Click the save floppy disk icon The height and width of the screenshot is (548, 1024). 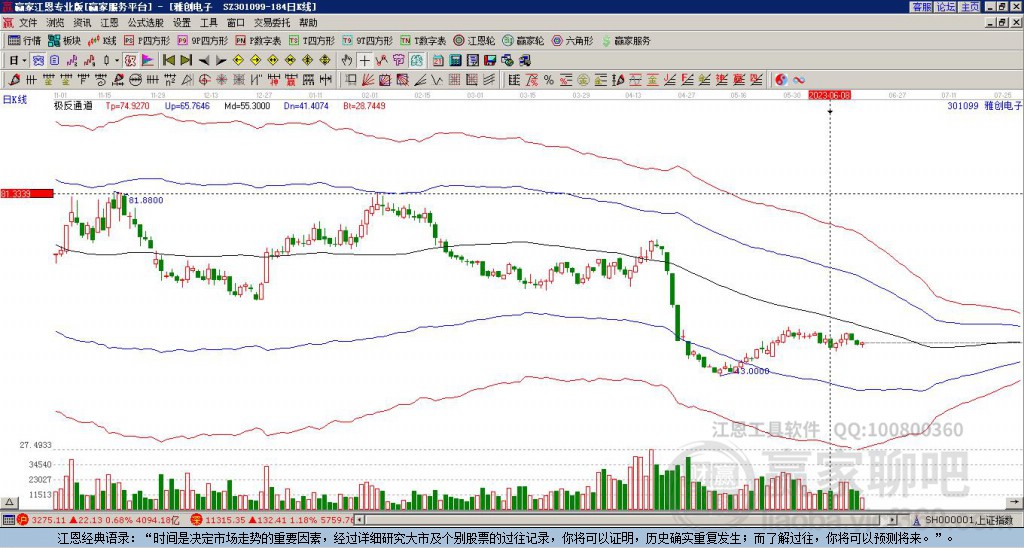[490, 61]
